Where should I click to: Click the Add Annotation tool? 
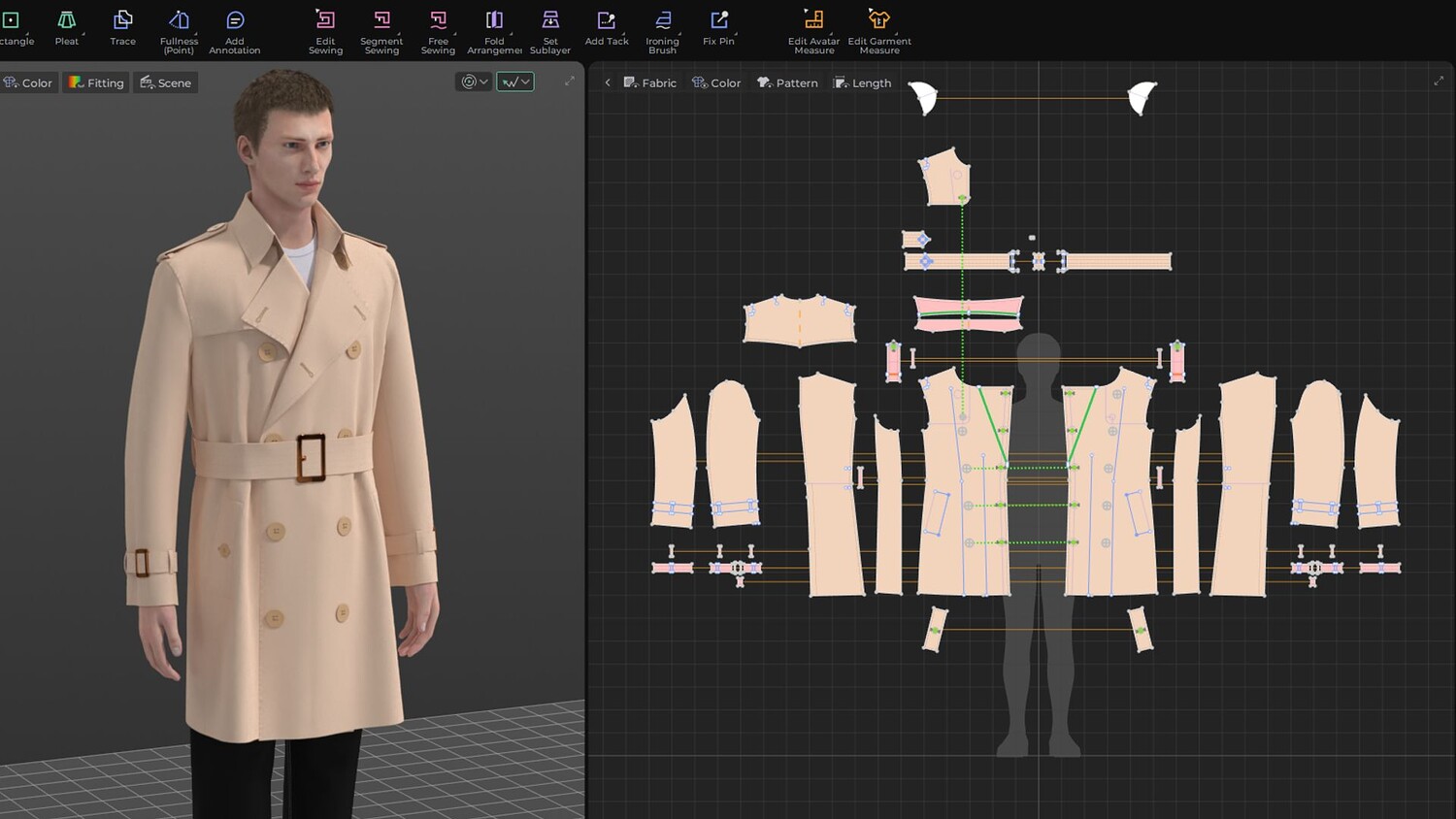tap(235, 29)
